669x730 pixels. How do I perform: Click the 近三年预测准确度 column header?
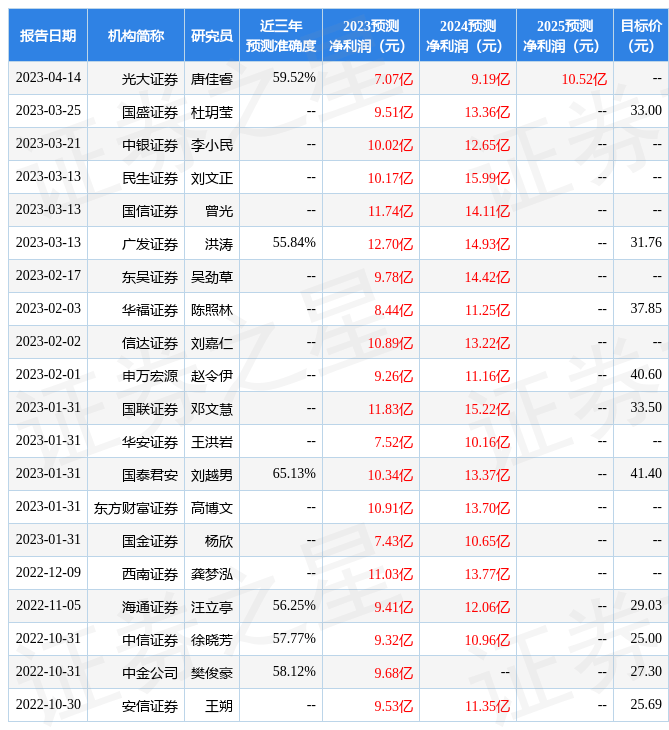pyautogui.click(x=281, y=36)
